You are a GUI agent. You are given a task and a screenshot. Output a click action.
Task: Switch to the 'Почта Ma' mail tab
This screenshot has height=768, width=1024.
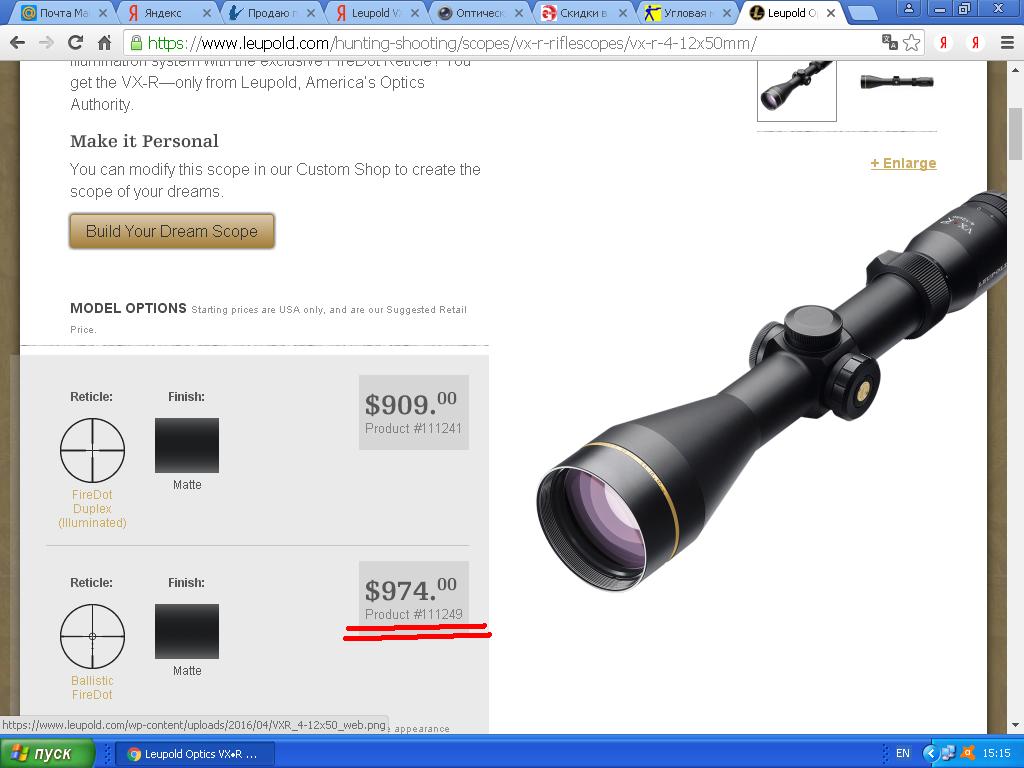click(63, 12)
